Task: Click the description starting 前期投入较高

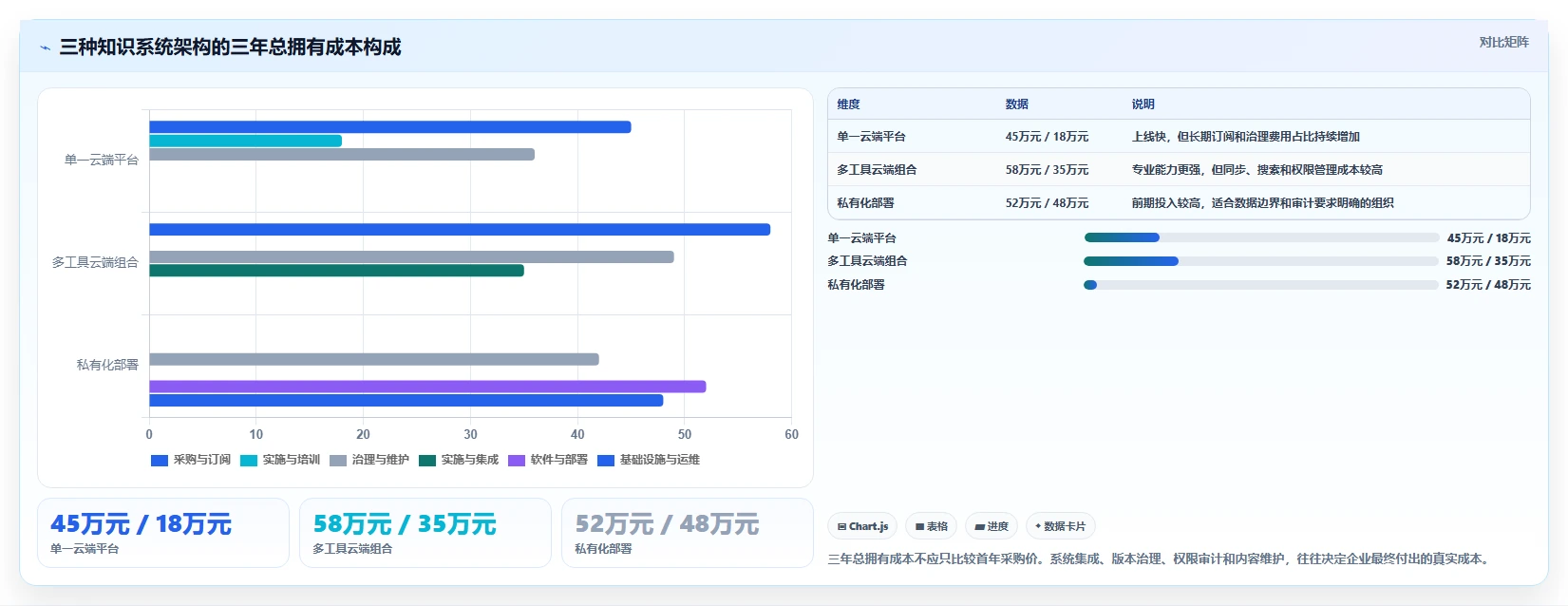Action: tap(1262, 203)
